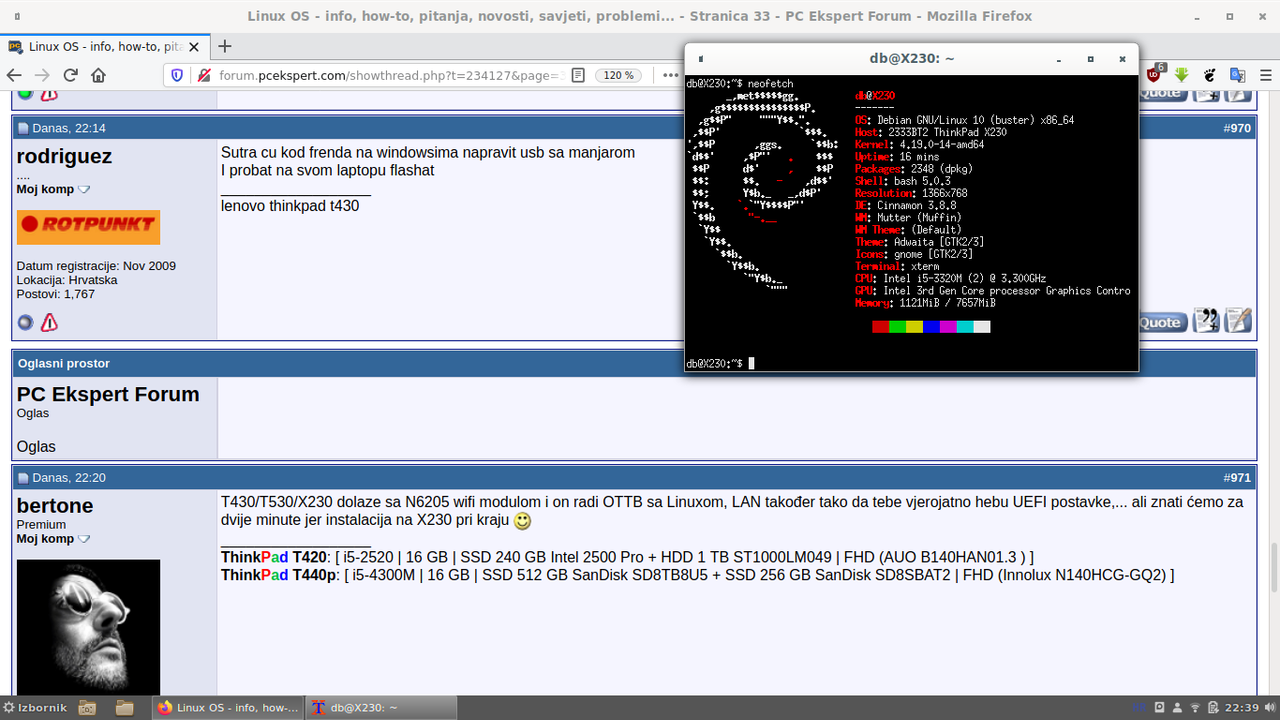Click the post icon beside Danas, 22:20
1280x720 pixels.
(23, 478)
